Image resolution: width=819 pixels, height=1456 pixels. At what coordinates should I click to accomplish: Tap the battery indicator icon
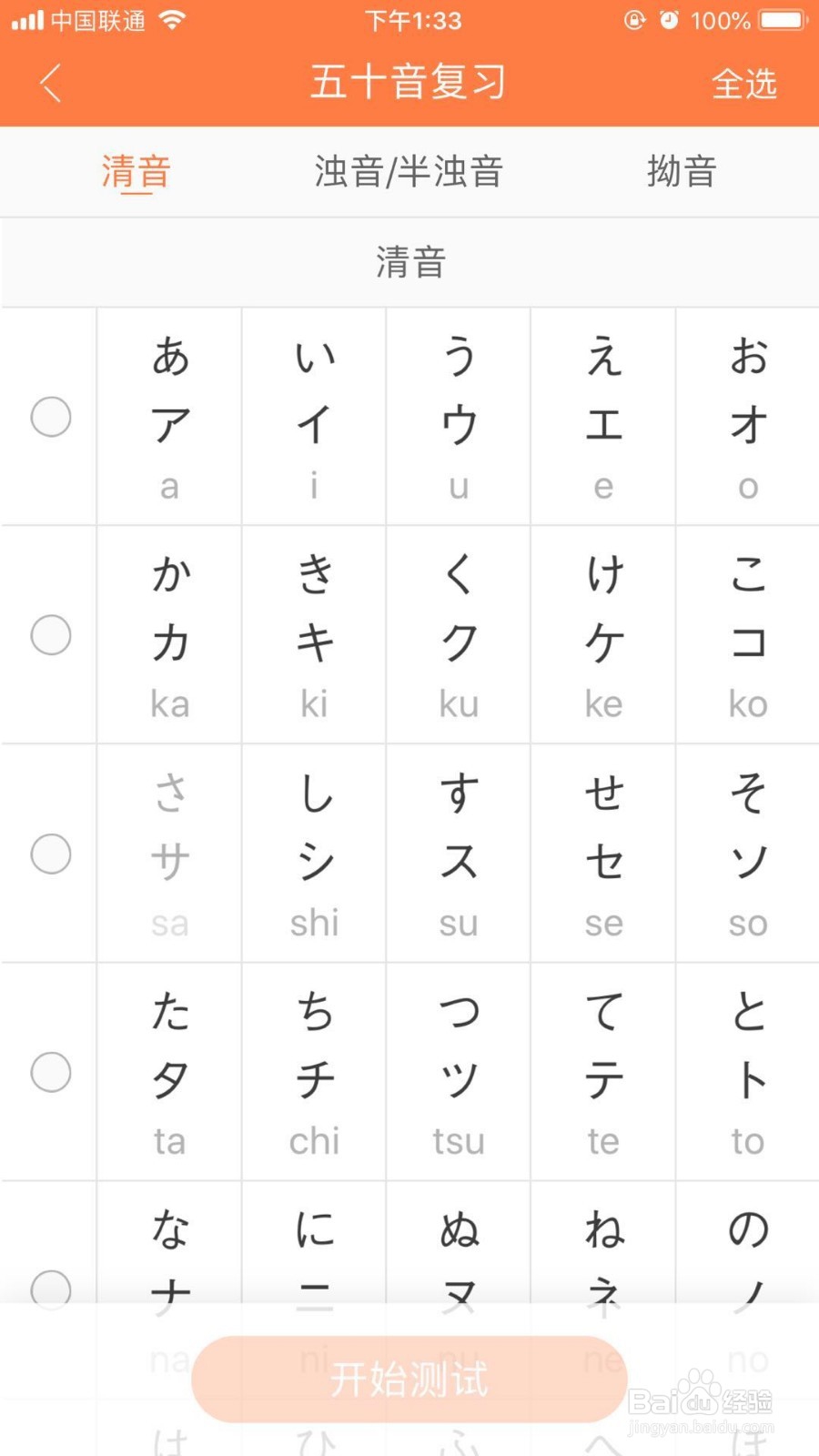(784, 20)
